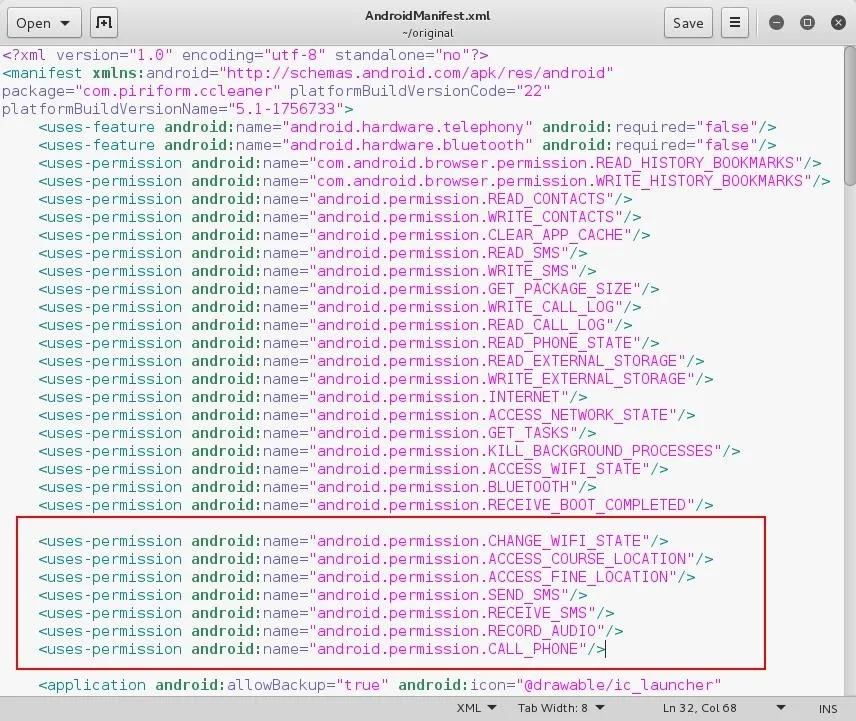Expand the Tab Width dropdown
The image size is (856, 721).
(x=558, y=708)
